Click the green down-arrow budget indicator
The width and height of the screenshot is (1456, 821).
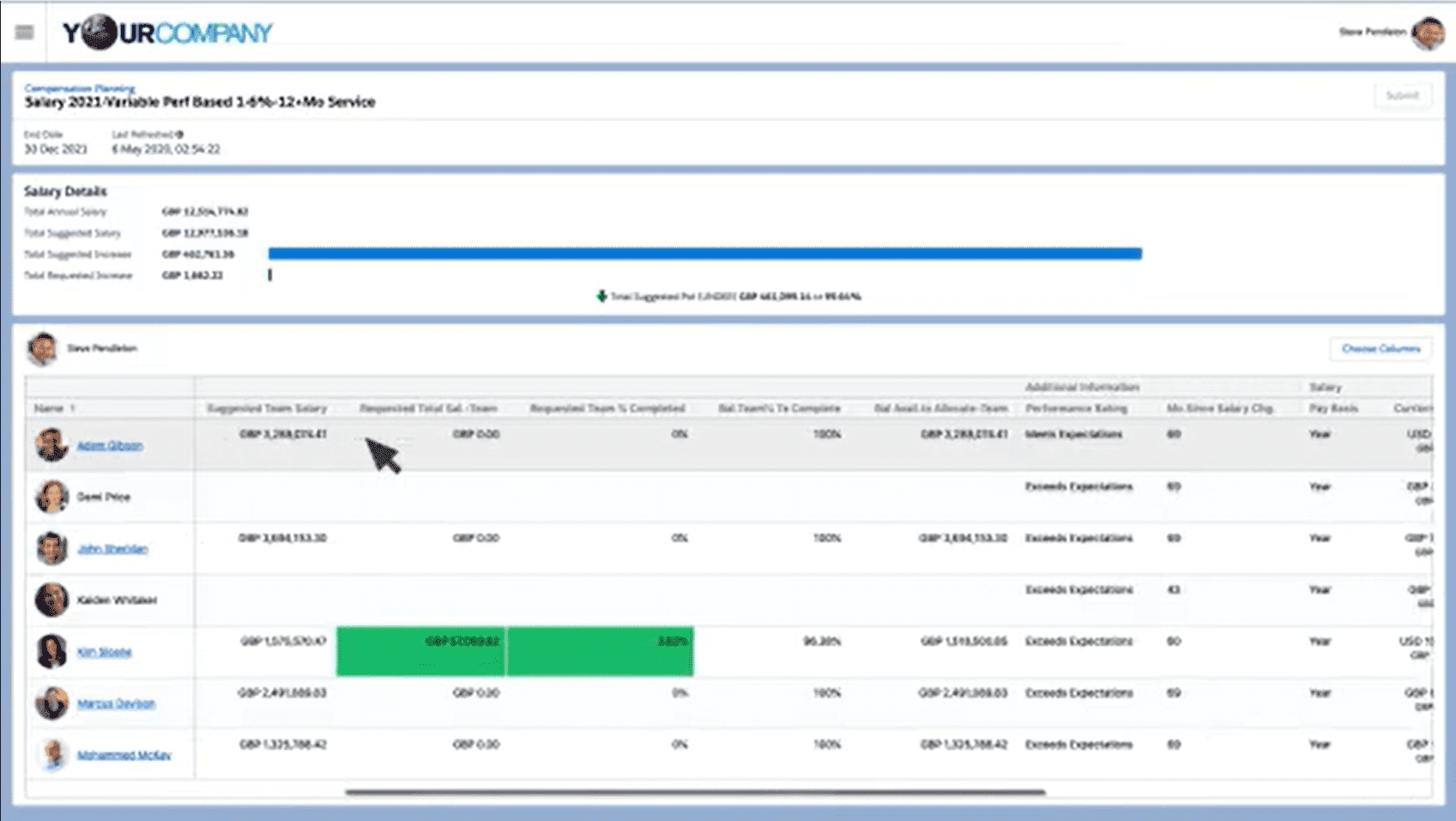click(x=601, y=296)
